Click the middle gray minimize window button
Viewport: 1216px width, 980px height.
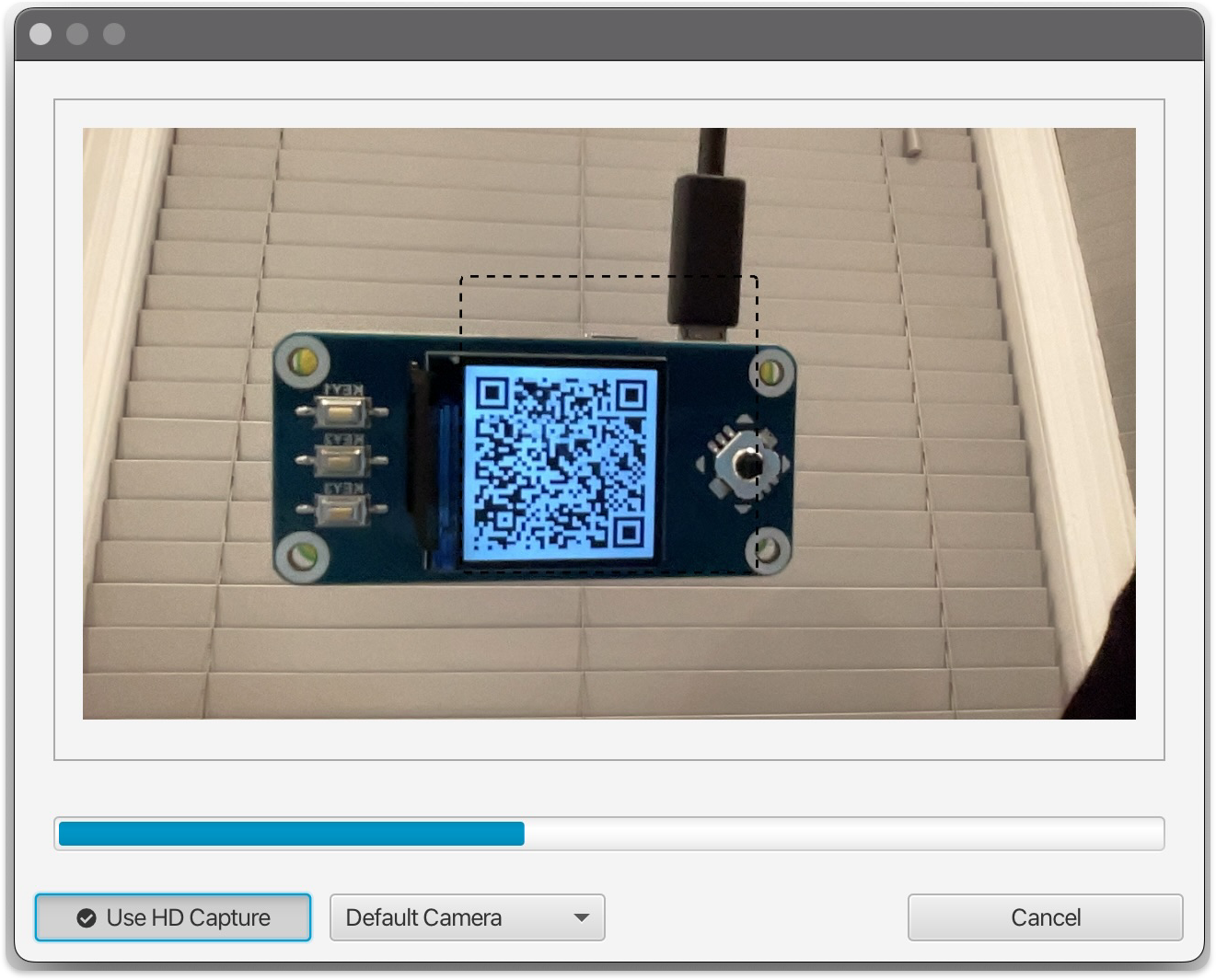point(77,34)
